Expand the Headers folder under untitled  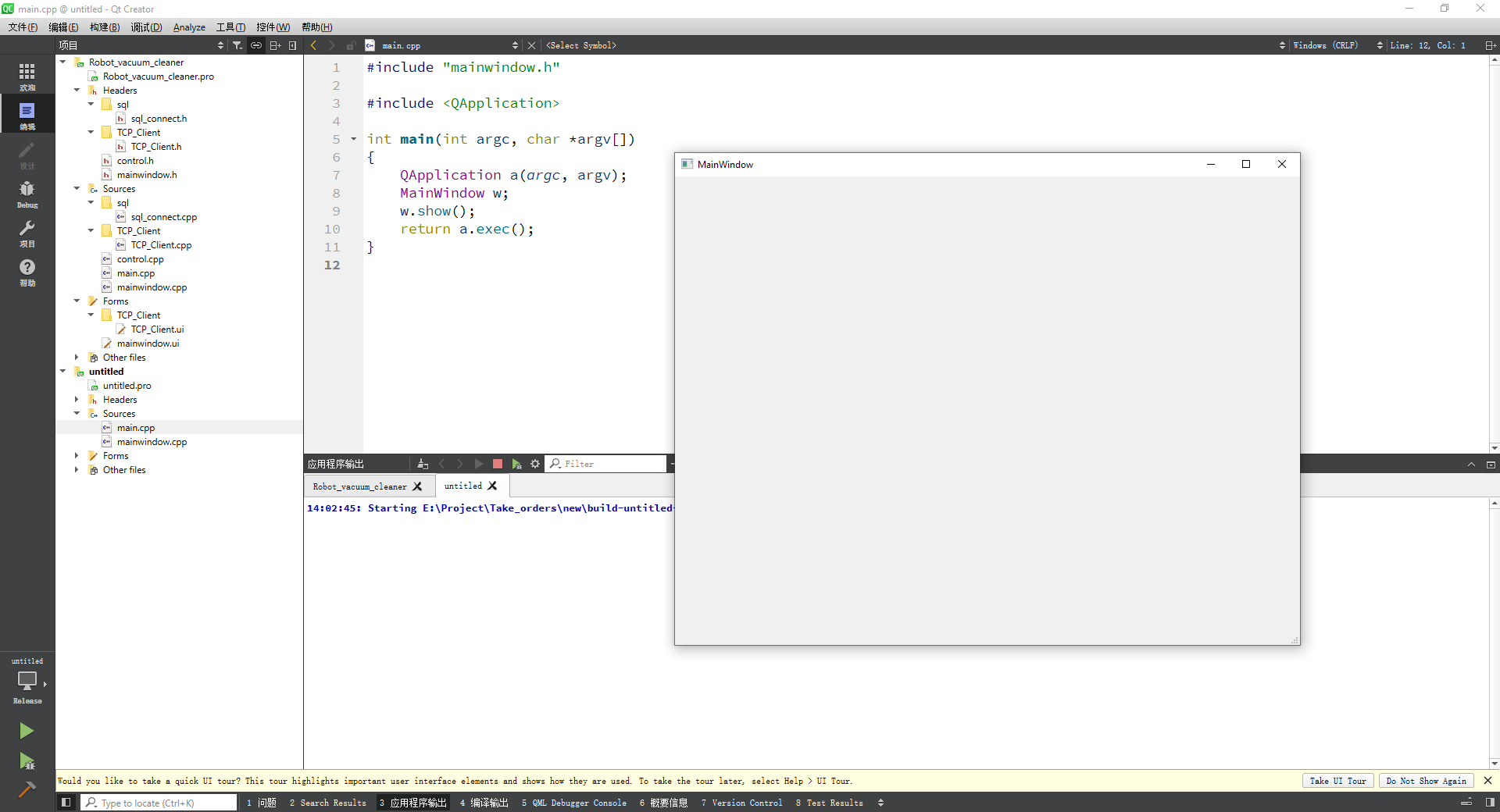[77, 400]
